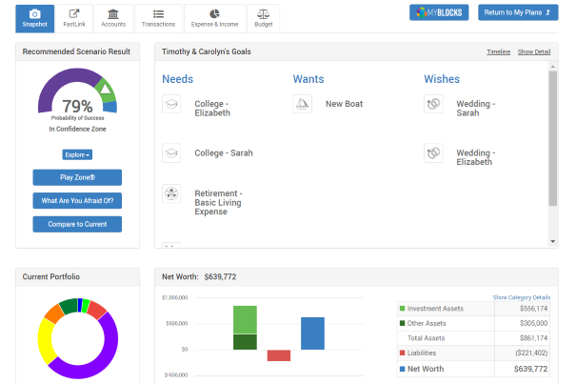
Task: Click the goals panel scroll down arrow
Action: point(553,241)
